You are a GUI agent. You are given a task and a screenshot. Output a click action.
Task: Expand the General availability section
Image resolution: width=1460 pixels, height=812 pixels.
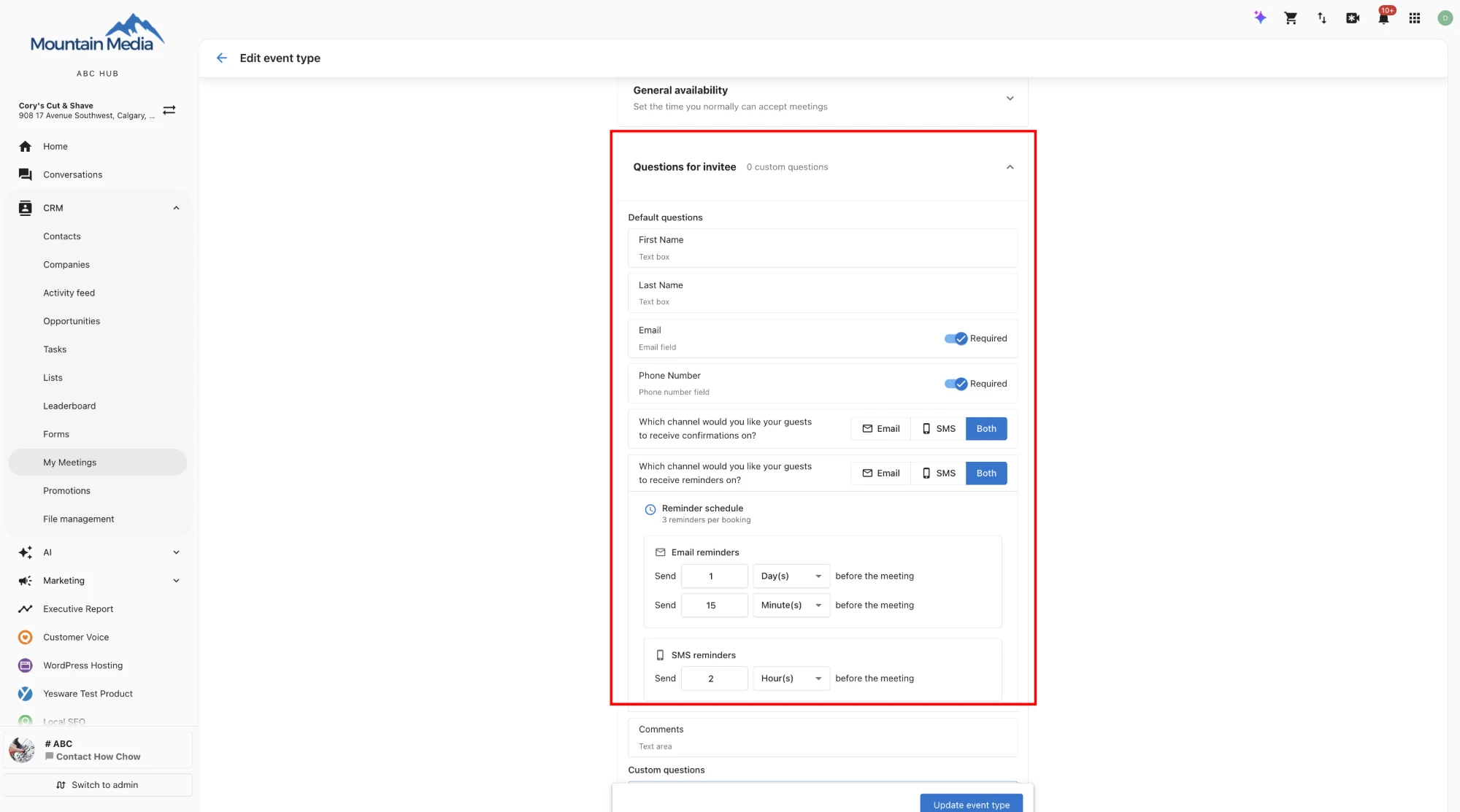tap(1010, 98)
